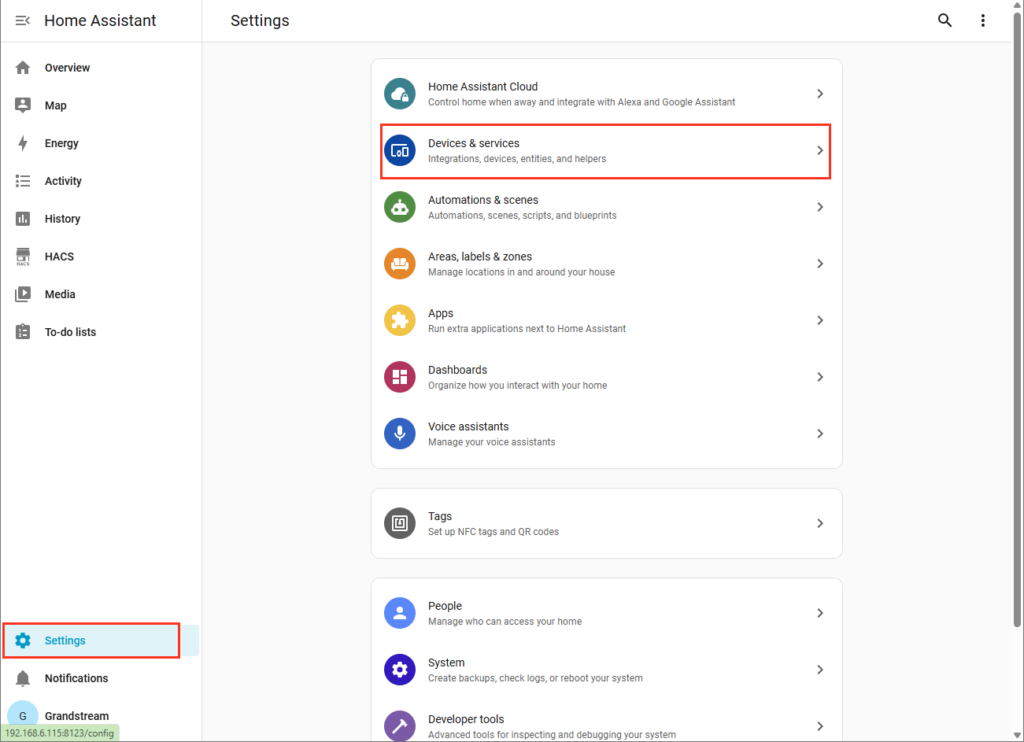Expand Devices & services row chevron
The width and height of the screenshot is (1024, 742).
pyautogui.click(x=820, y=151)
